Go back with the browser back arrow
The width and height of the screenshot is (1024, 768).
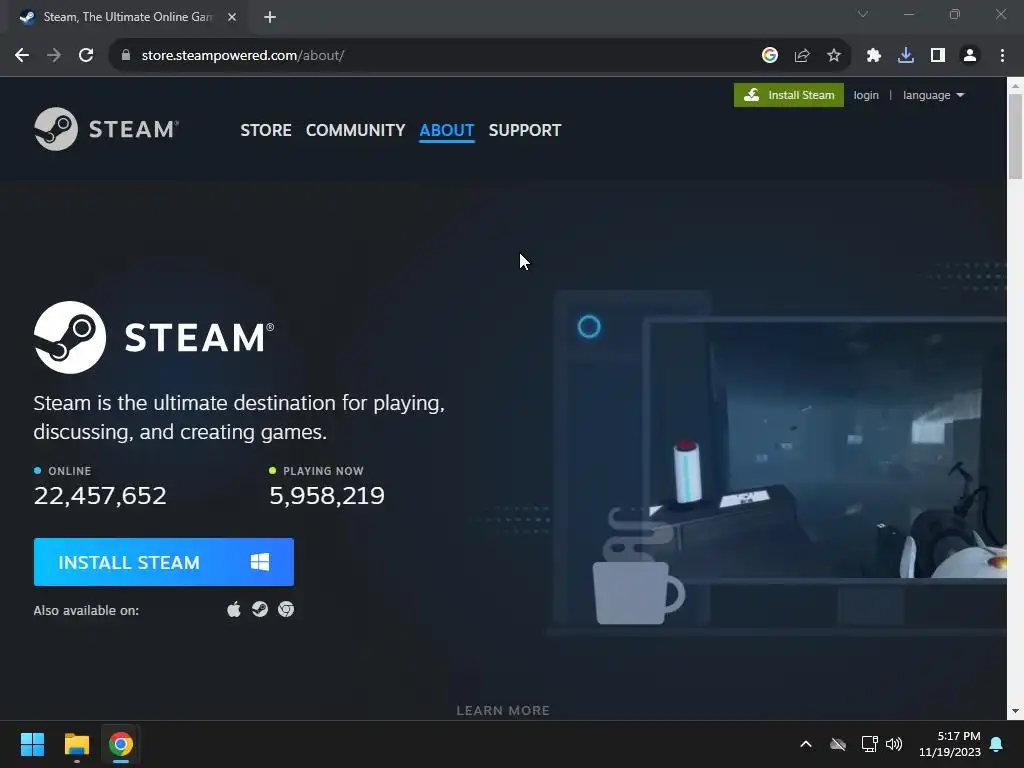tap(22, 56)
